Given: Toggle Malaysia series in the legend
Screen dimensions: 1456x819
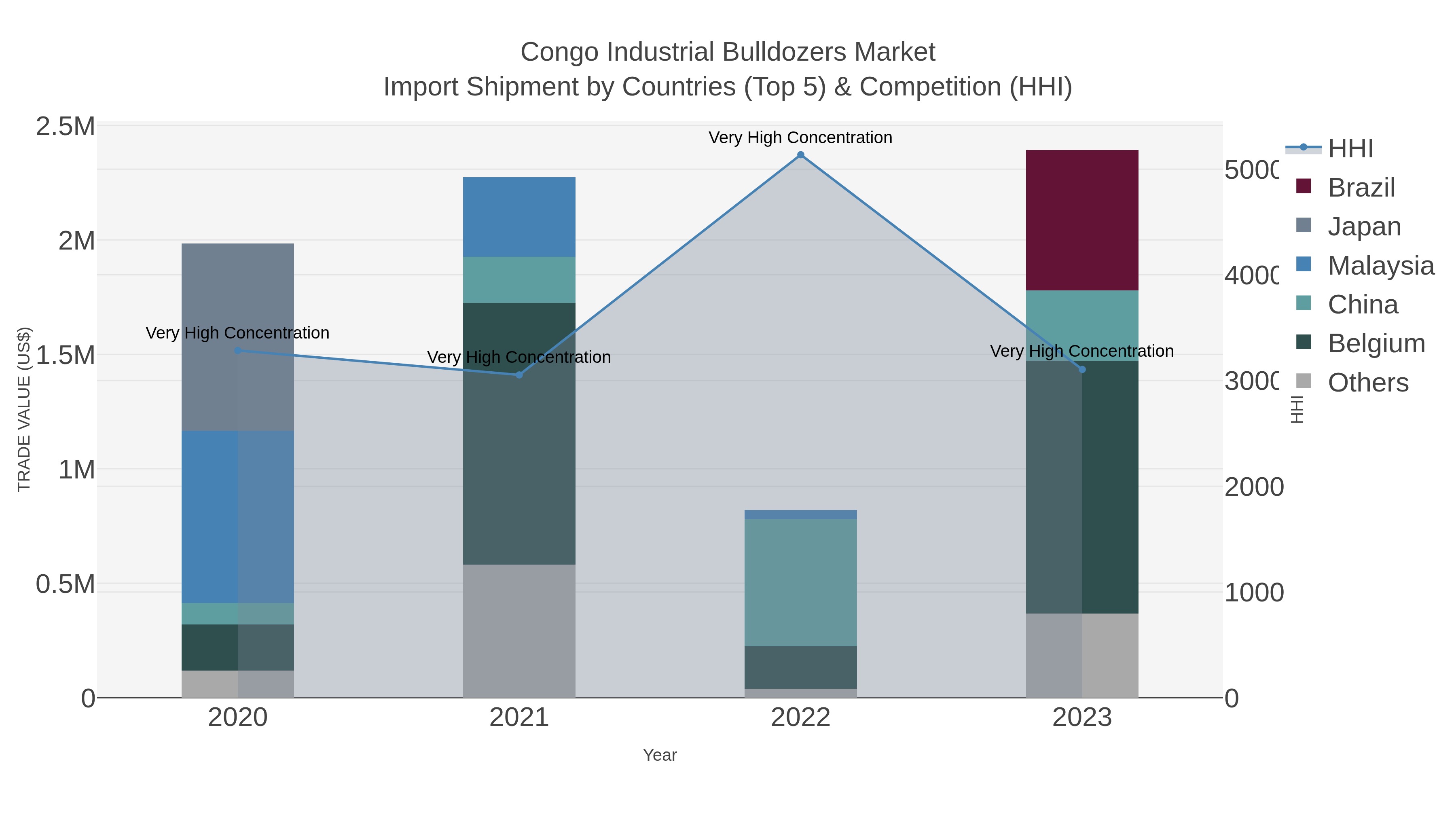Looking at the screenshot, I should point(1365,265).
